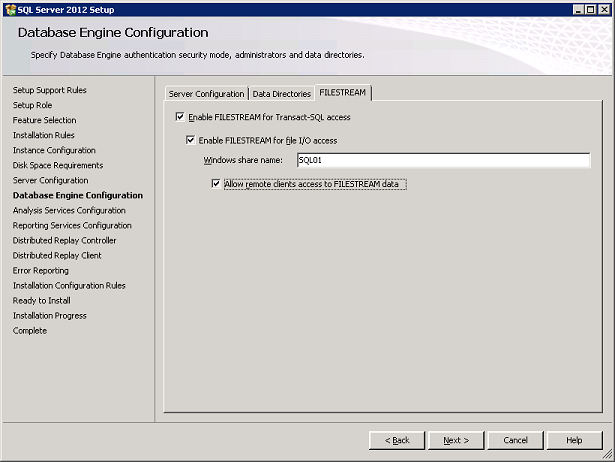The width and height of the screenshot is (615, 462).
Task: Click Complete step in the list
Action: click(x=30, y=331)
